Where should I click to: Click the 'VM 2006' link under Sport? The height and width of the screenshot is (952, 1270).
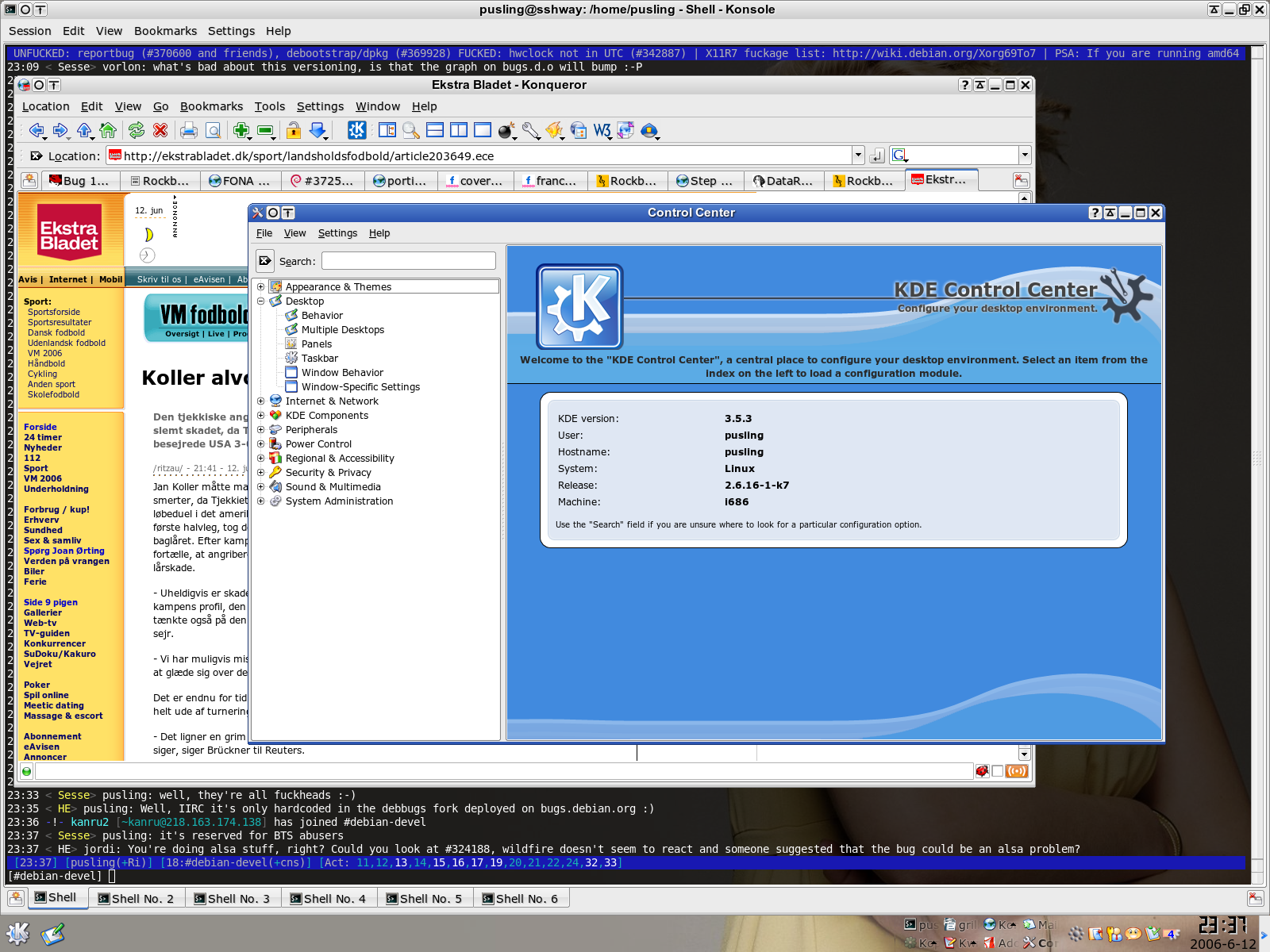(x=44, y=353)
